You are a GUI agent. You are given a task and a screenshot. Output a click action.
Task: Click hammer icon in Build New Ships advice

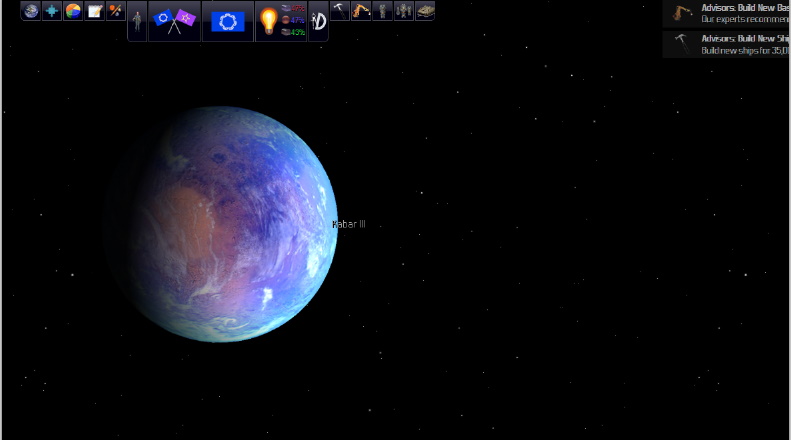[682, 44]
